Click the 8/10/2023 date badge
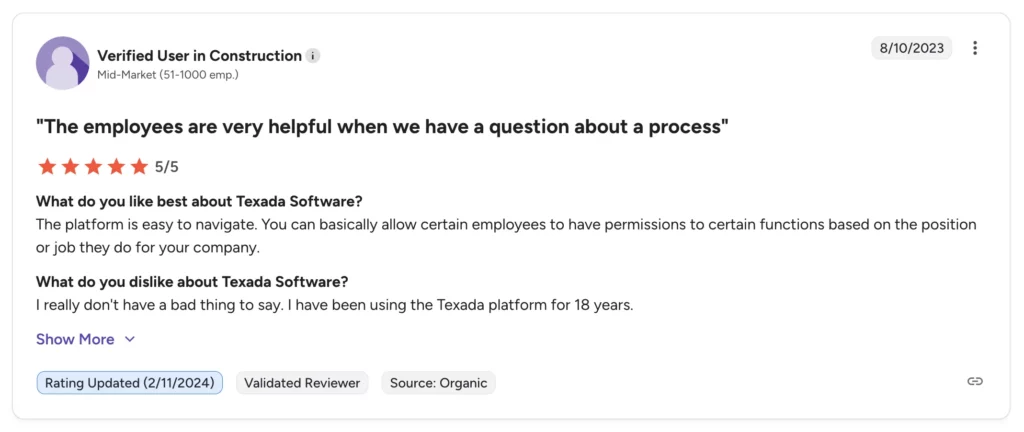Screen dimensions: 1024x432 pos(912,48)
